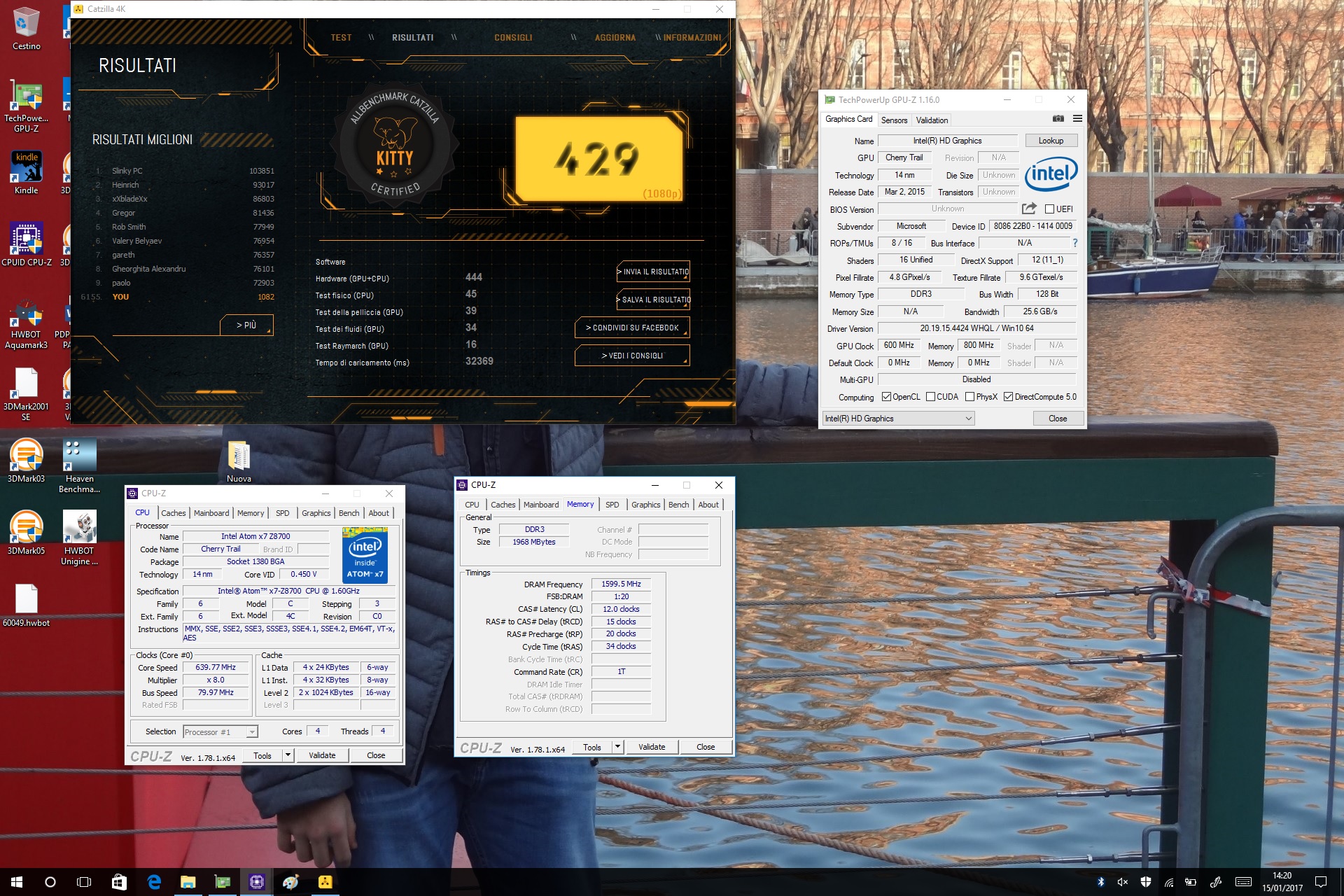Toggle the DirectCompute 5.0 checkbox
Image resolution: width=1344 pixels, height=896 pixels.
pyautogui.click(x=1008, y=397)
